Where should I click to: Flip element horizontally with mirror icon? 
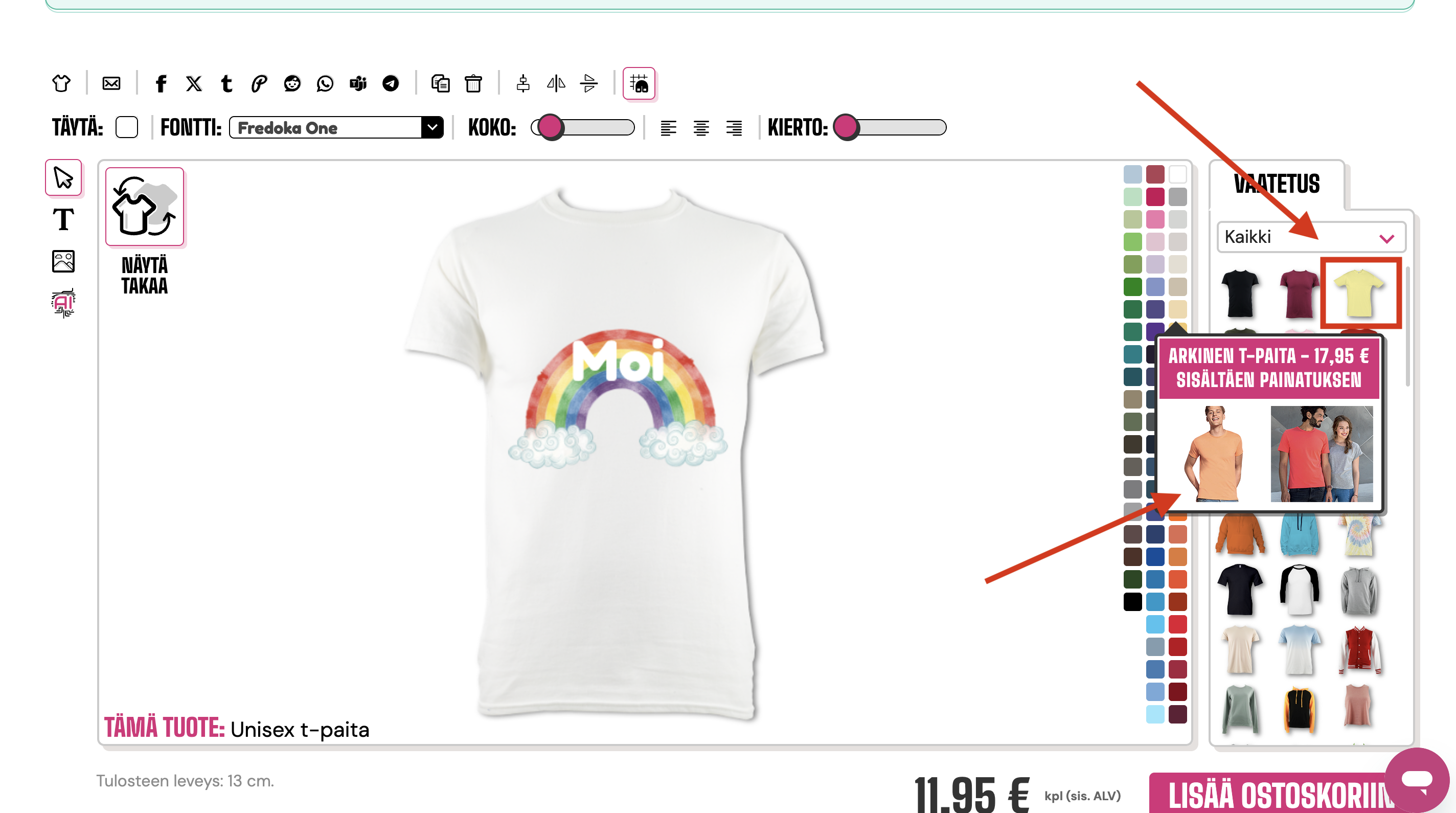point(556,84)
